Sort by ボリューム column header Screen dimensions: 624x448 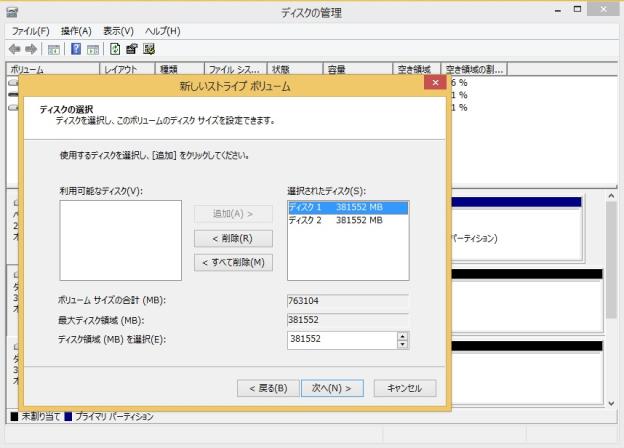click(53, 69)
